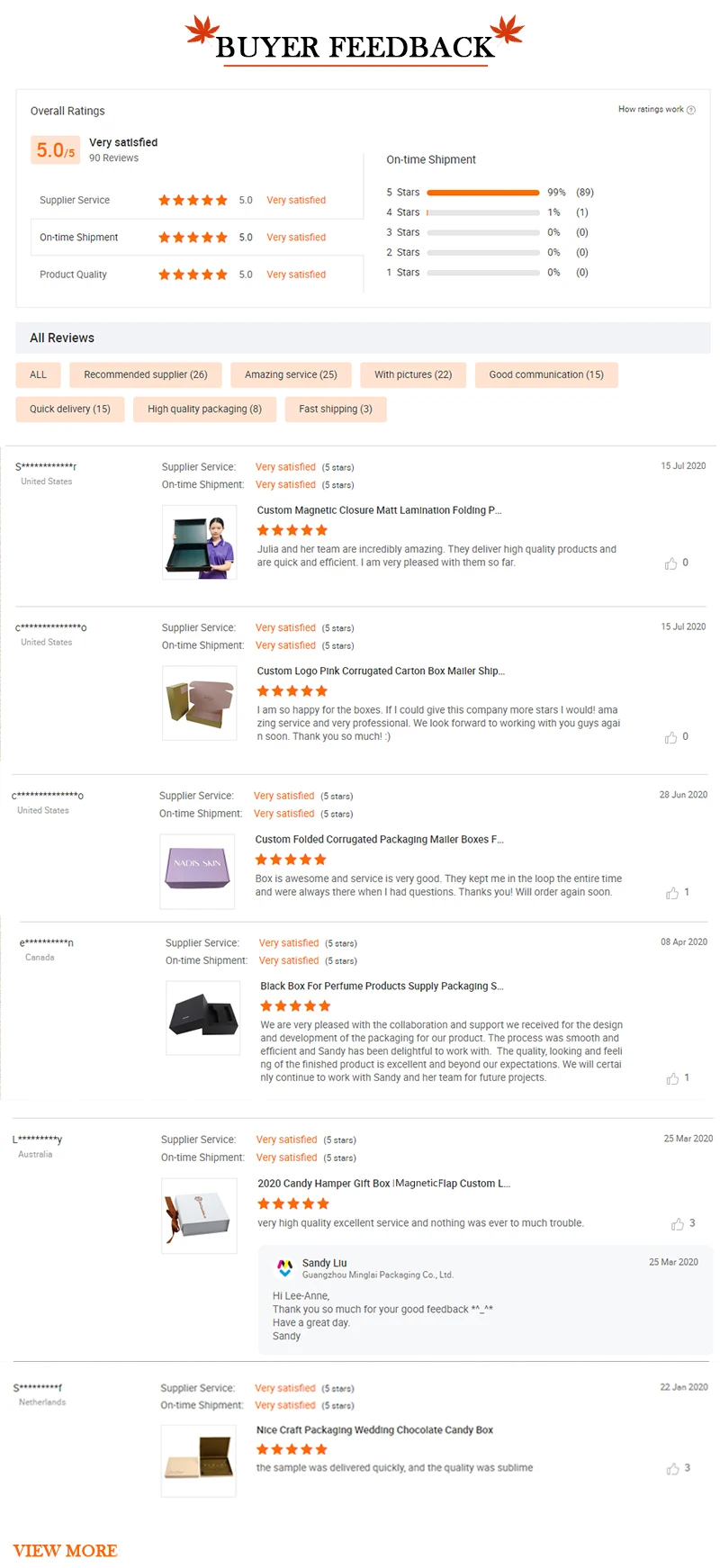
Task: Click the Supplier Service star rating
Action: [193, 200]
